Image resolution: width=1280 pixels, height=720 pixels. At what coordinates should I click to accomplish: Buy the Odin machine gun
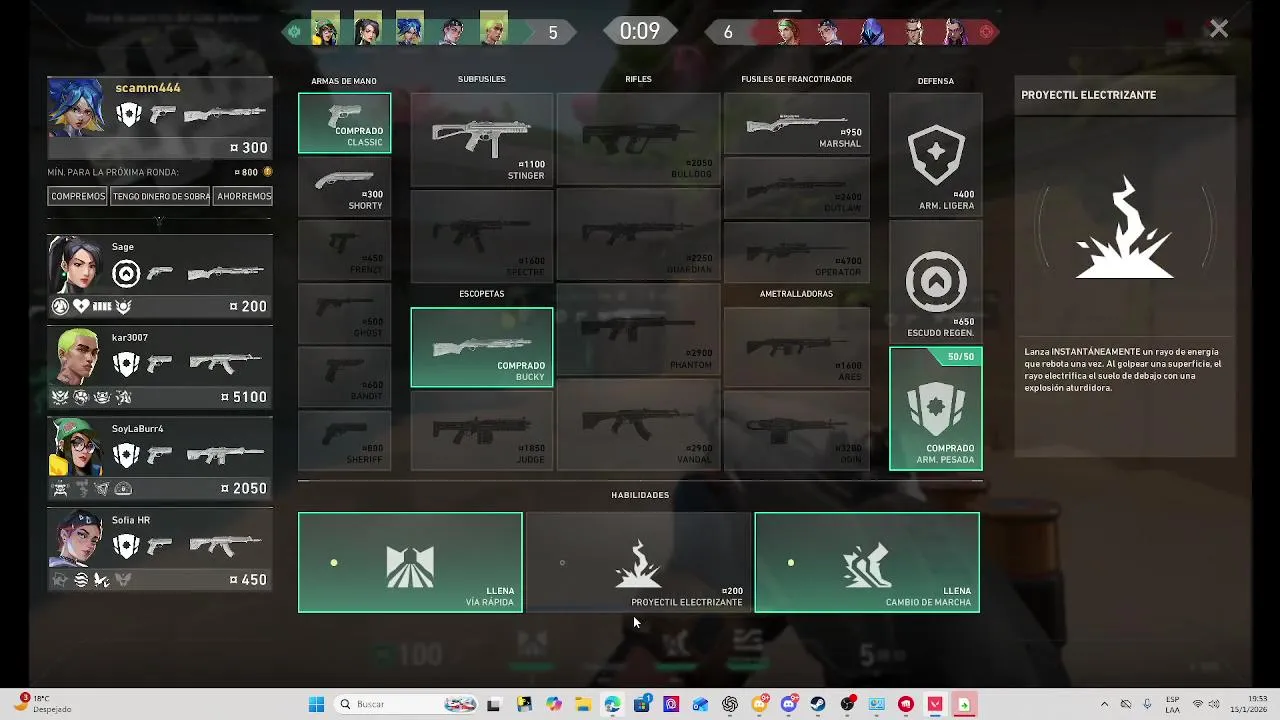(x=796, y=430)
